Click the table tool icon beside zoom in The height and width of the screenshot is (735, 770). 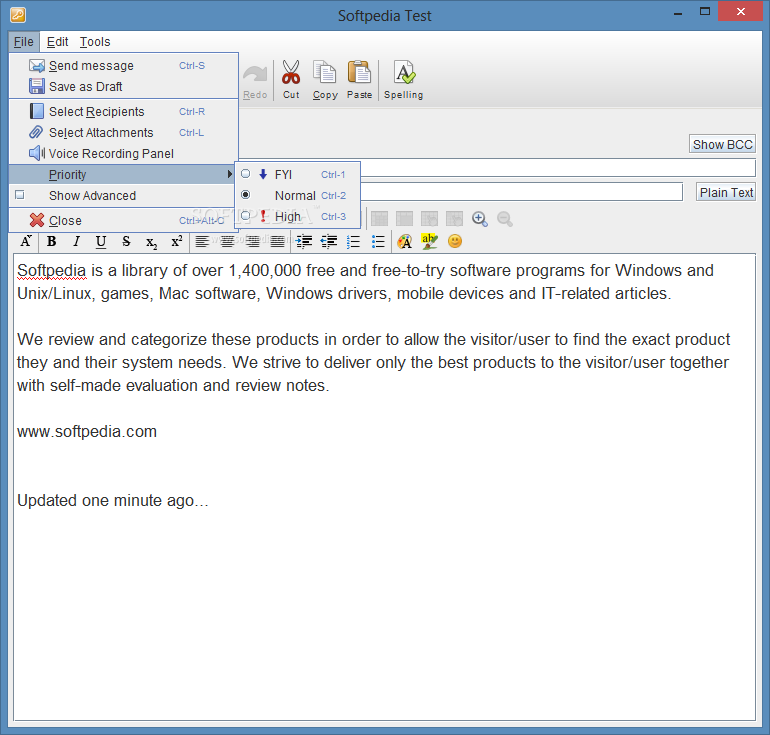(x=454, y=219)
